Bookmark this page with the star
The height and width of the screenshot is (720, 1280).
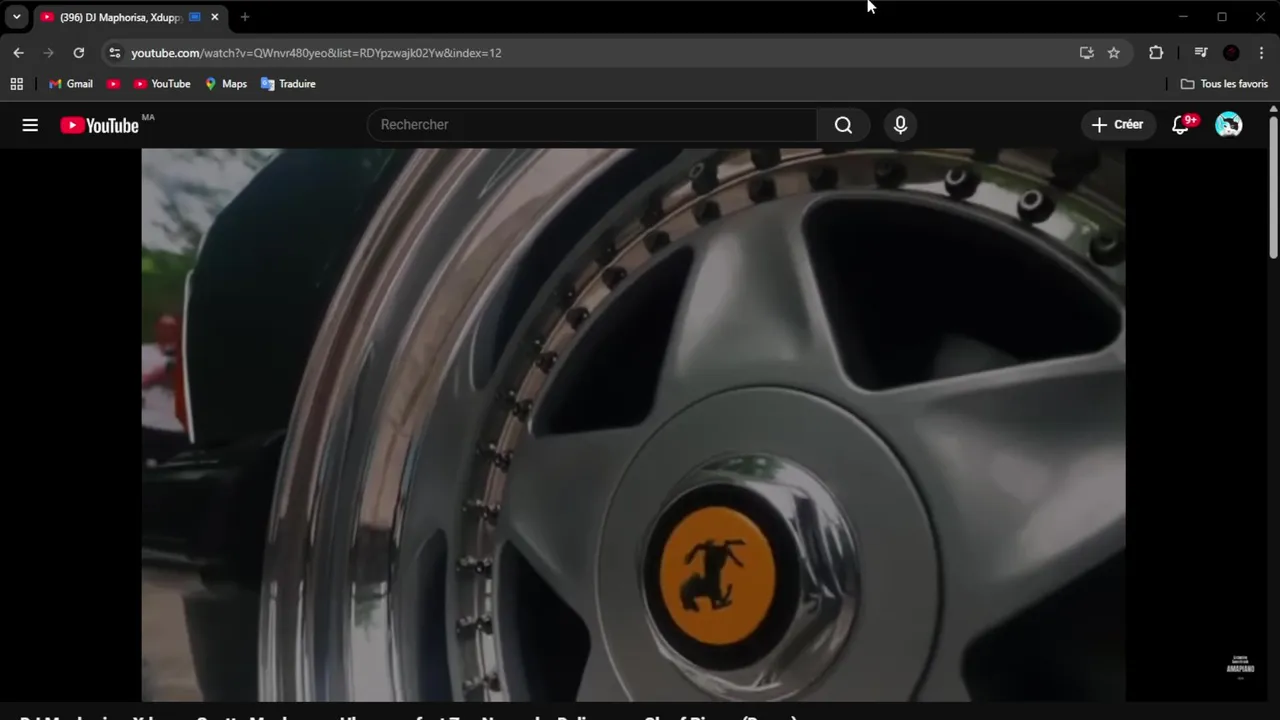(1114, 53)
